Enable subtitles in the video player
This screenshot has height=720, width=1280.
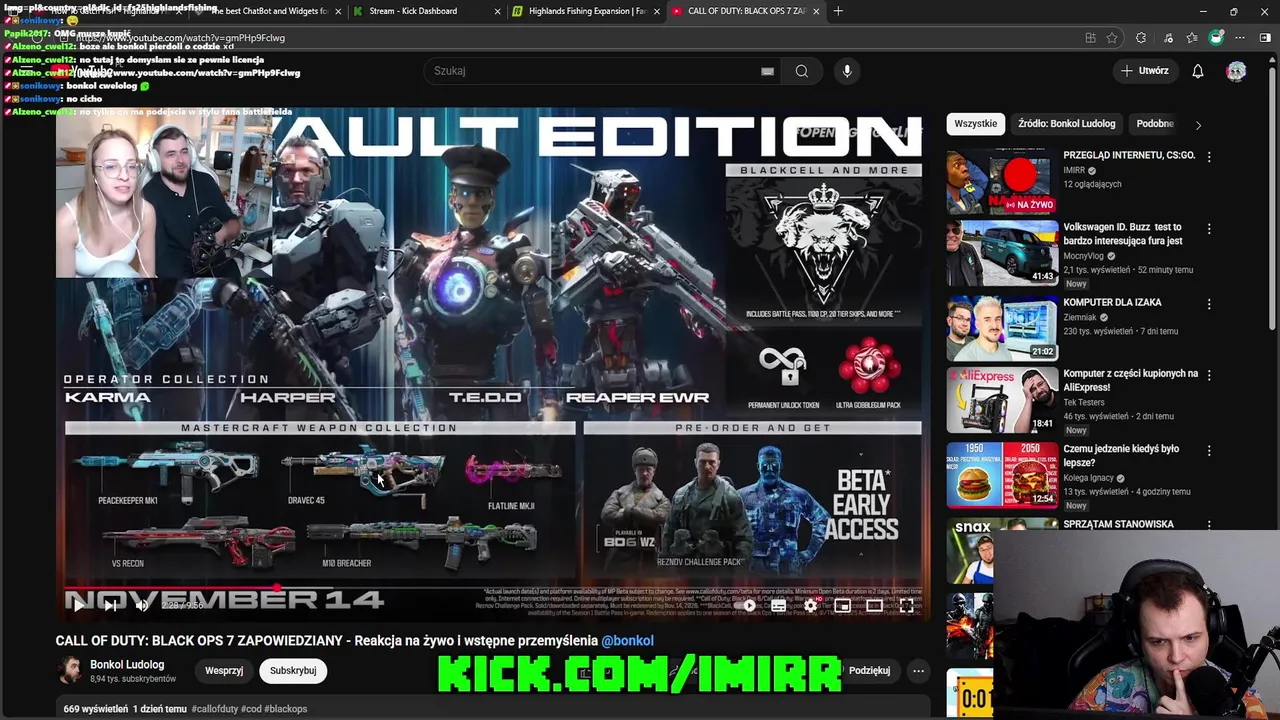pos(779,605)
